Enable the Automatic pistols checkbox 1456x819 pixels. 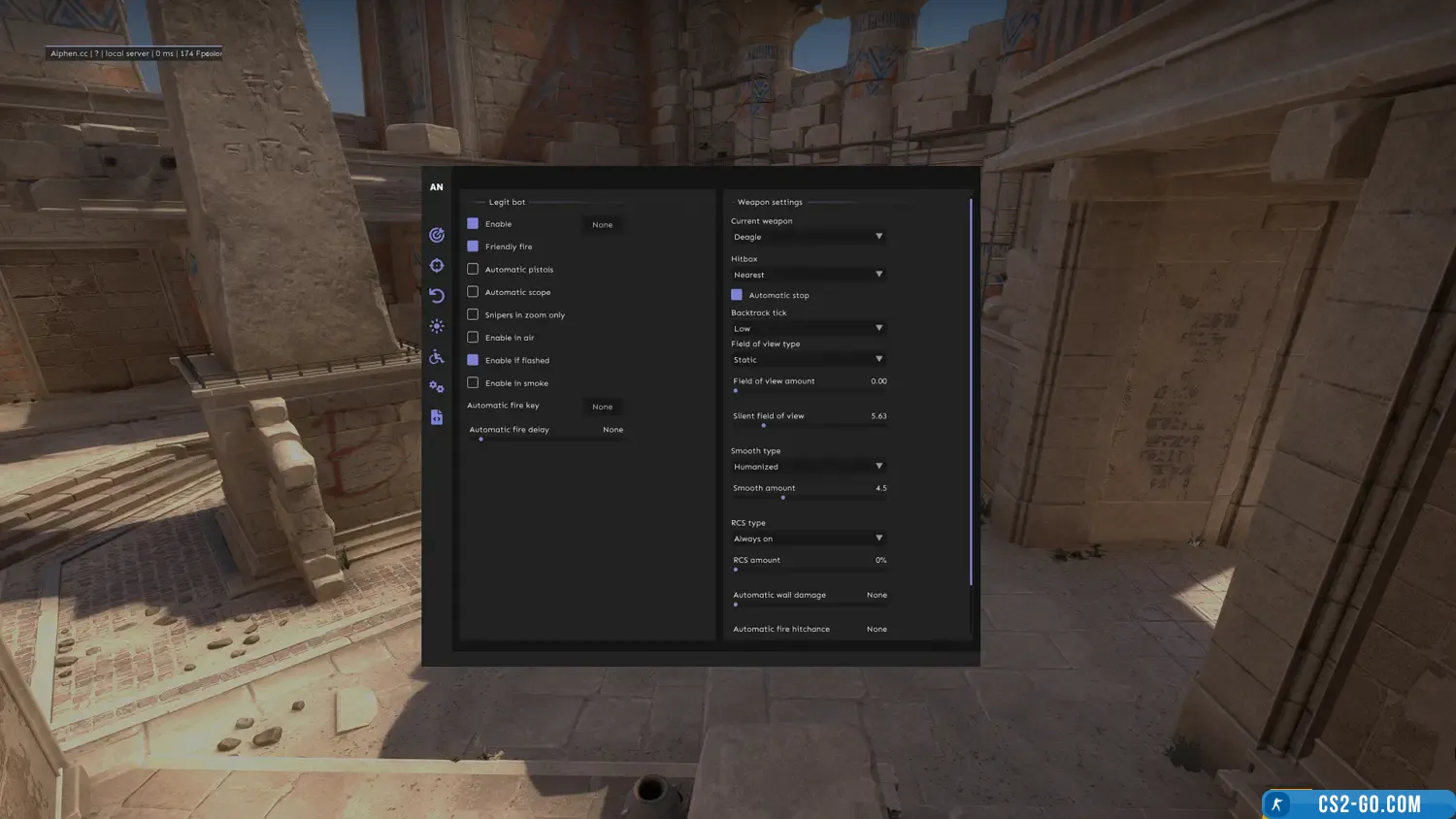(x=473, y=269)
